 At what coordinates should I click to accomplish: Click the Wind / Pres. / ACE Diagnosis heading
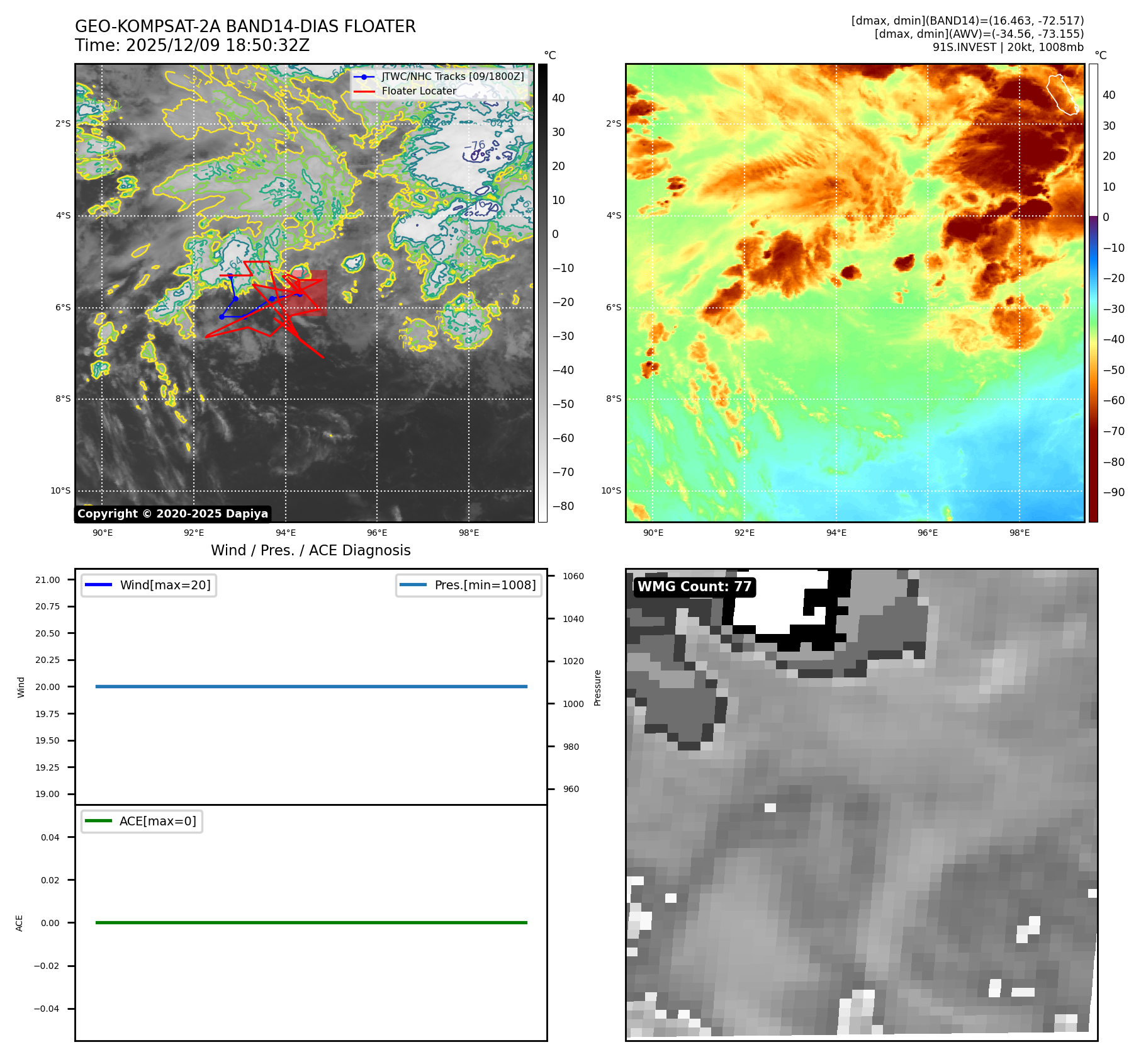310,550
